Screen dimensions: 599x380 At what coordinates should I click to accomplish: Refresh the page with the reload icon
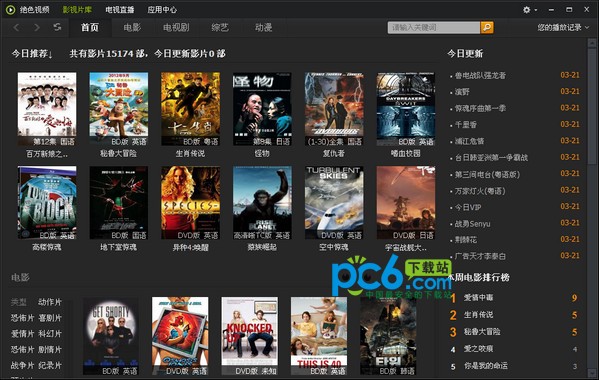point(57,27)
